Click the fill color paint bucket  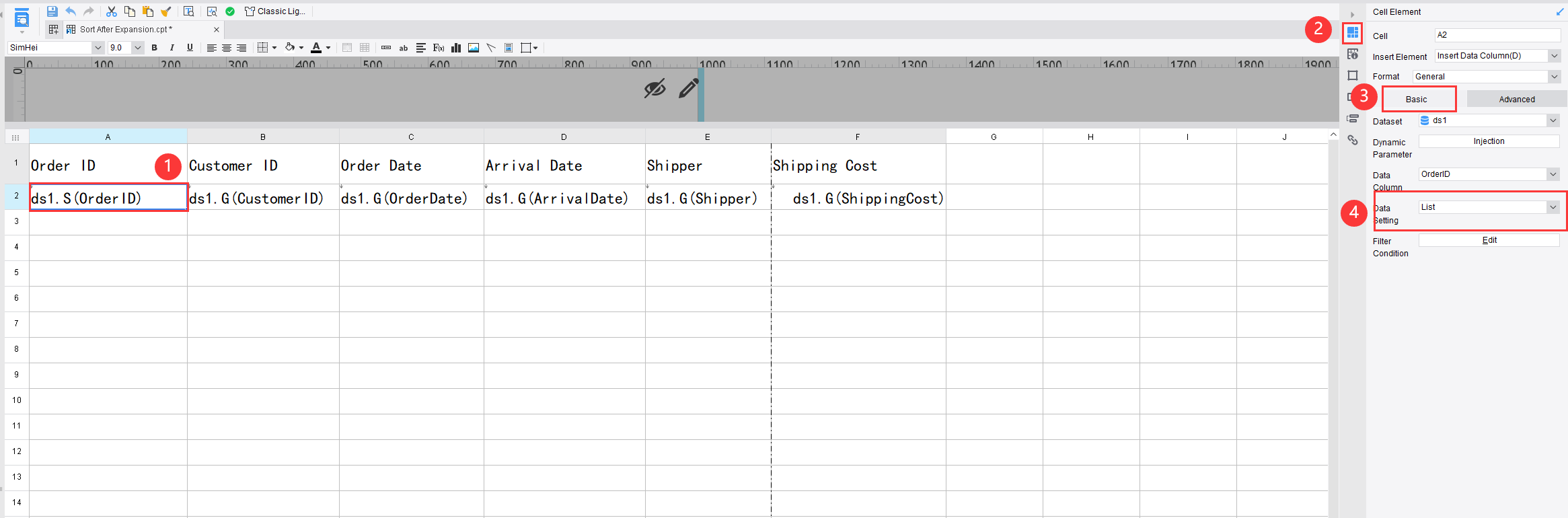290,48
